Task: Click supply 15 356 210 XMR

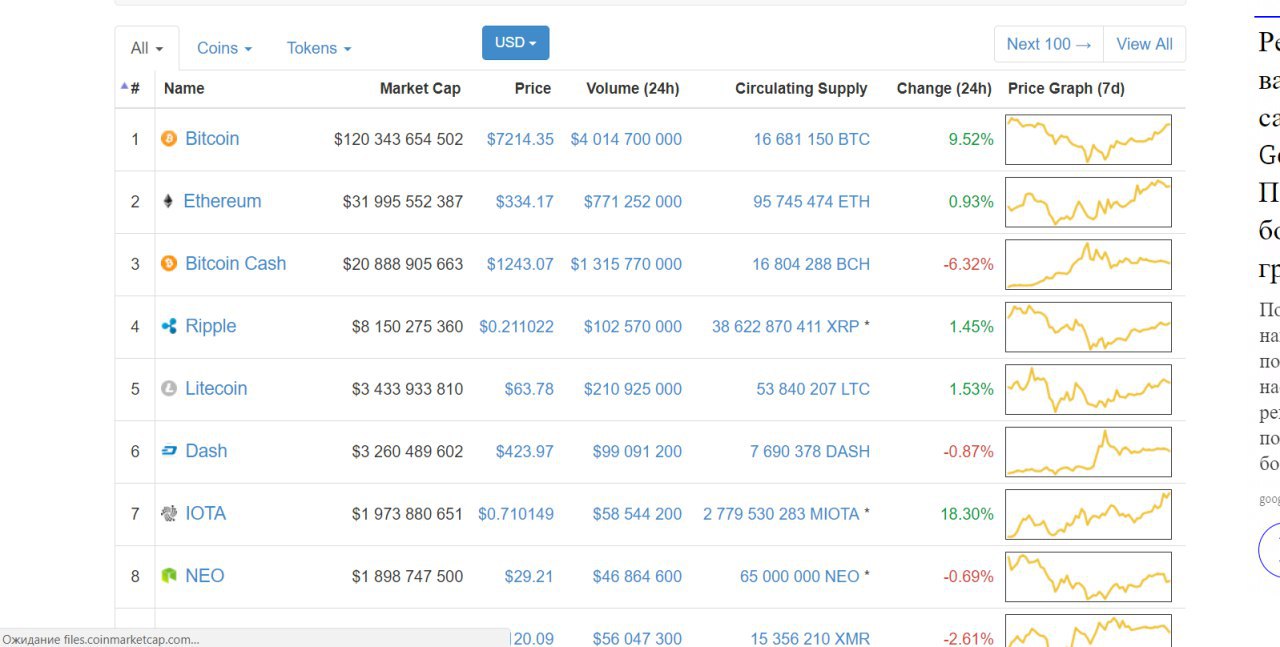Action: click(x=810, y=639)
